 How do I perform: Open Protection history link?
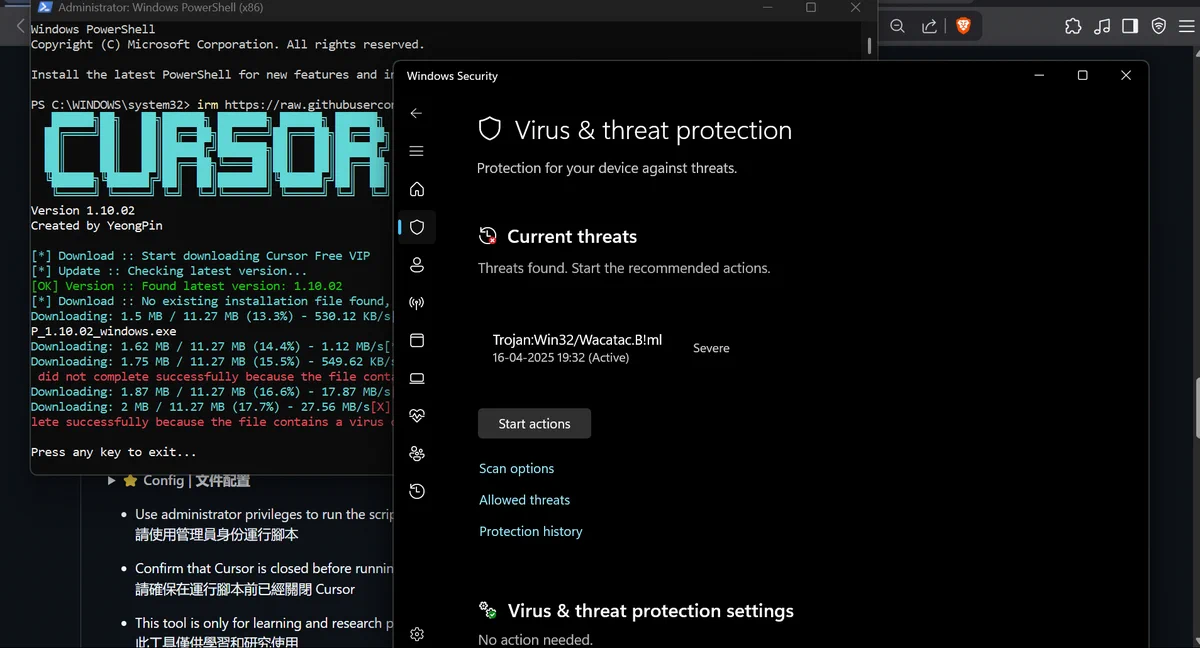[530, 531]
